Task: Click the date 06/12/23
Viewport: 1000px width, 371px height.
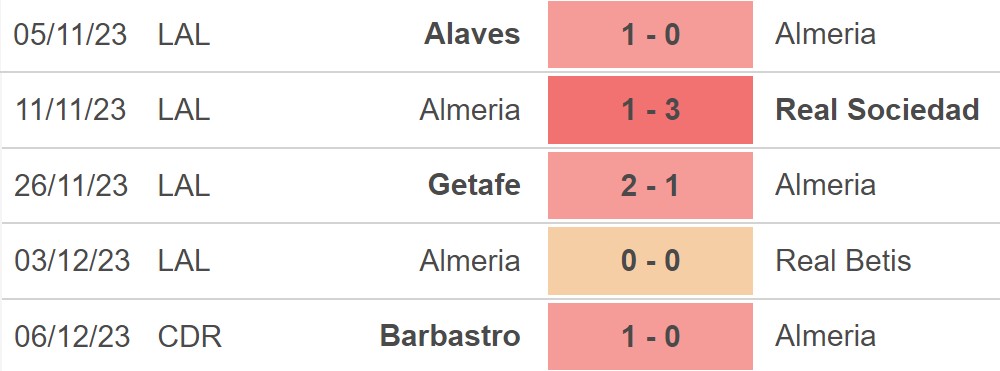Action: tap(71, 336)
